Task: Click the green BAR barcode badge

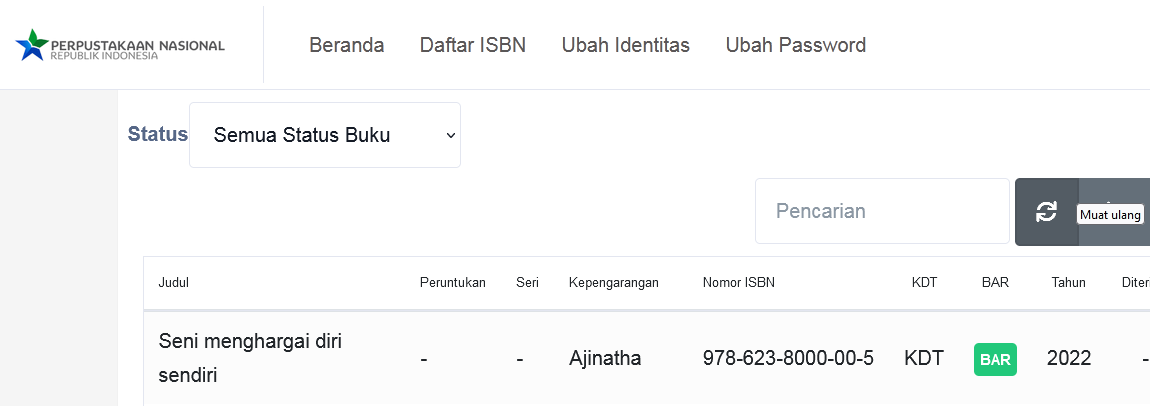Action: (995, 359)
